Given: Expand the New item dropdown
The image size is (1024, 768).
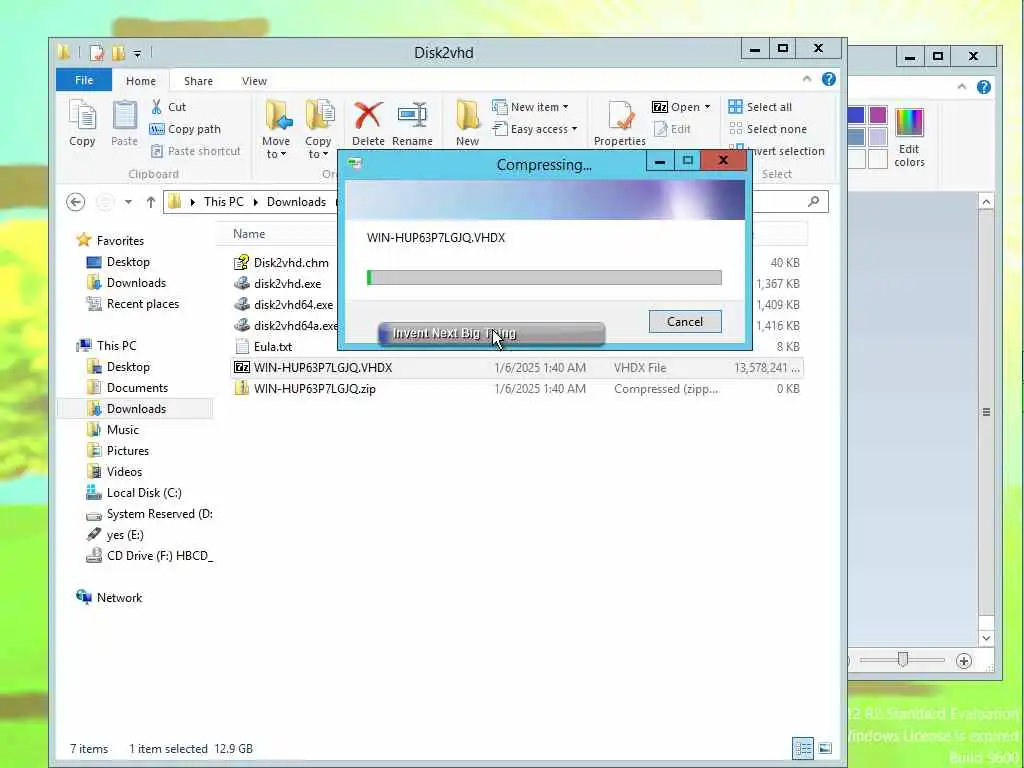Looking at the screenshot, I should pos(530,106).
